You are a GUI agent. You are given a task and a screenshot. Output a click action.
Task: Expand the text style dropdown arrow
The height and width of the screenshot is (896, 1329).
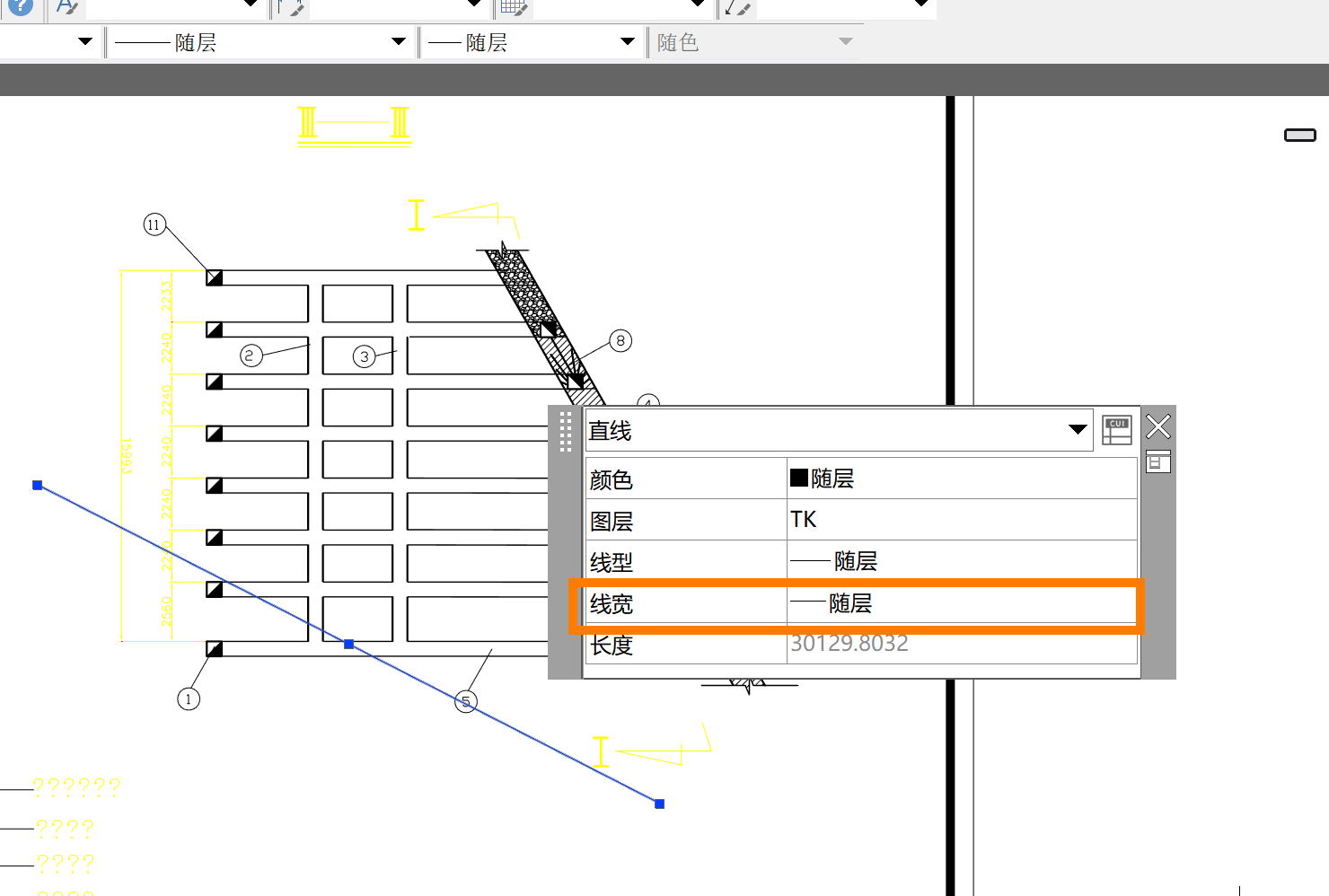click(x=251, y=4)
